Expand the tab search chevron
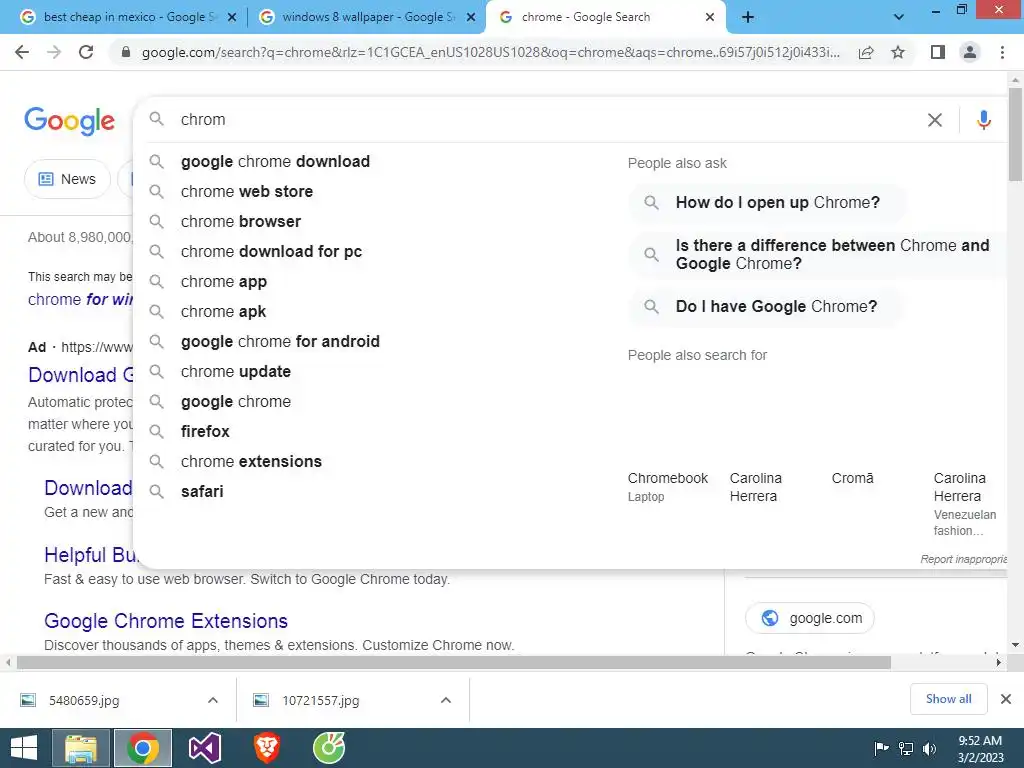 coord(899,17)
